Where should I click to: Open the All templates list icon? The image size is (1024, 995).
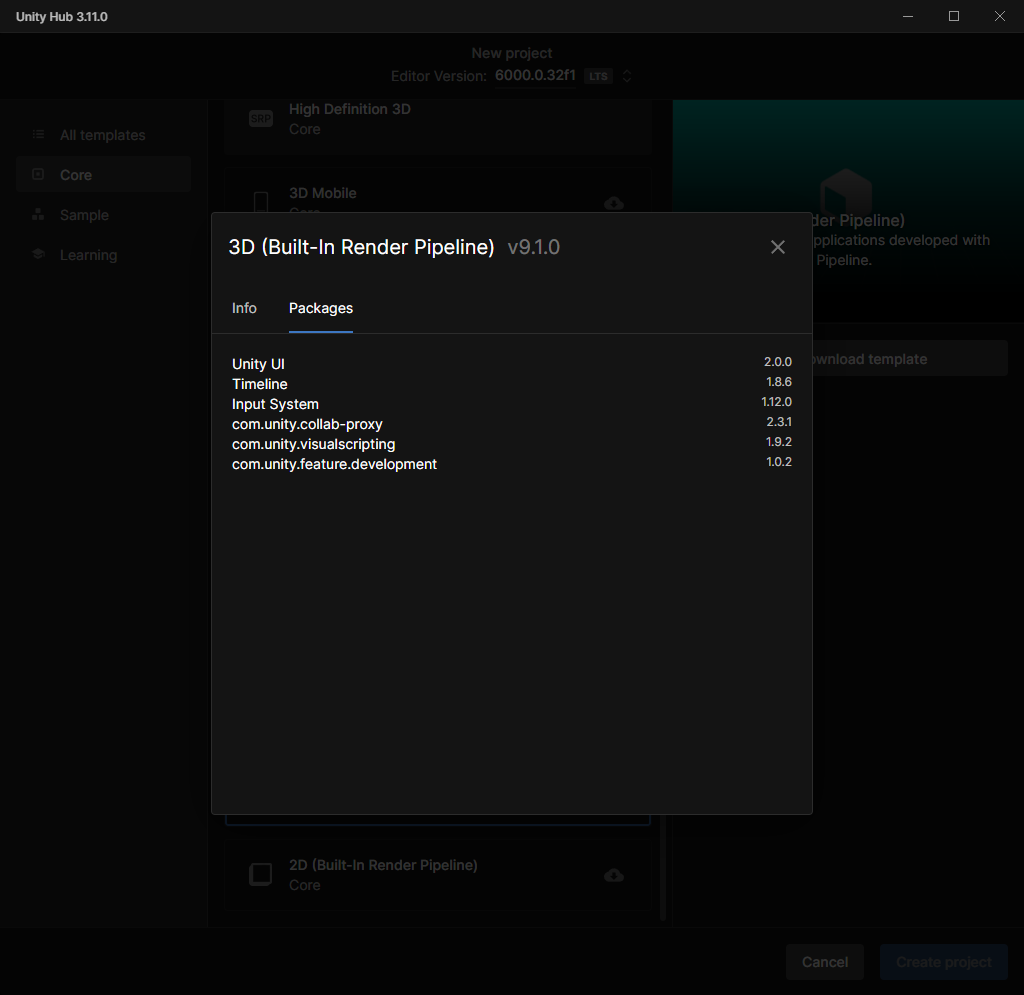pos(38,134)
